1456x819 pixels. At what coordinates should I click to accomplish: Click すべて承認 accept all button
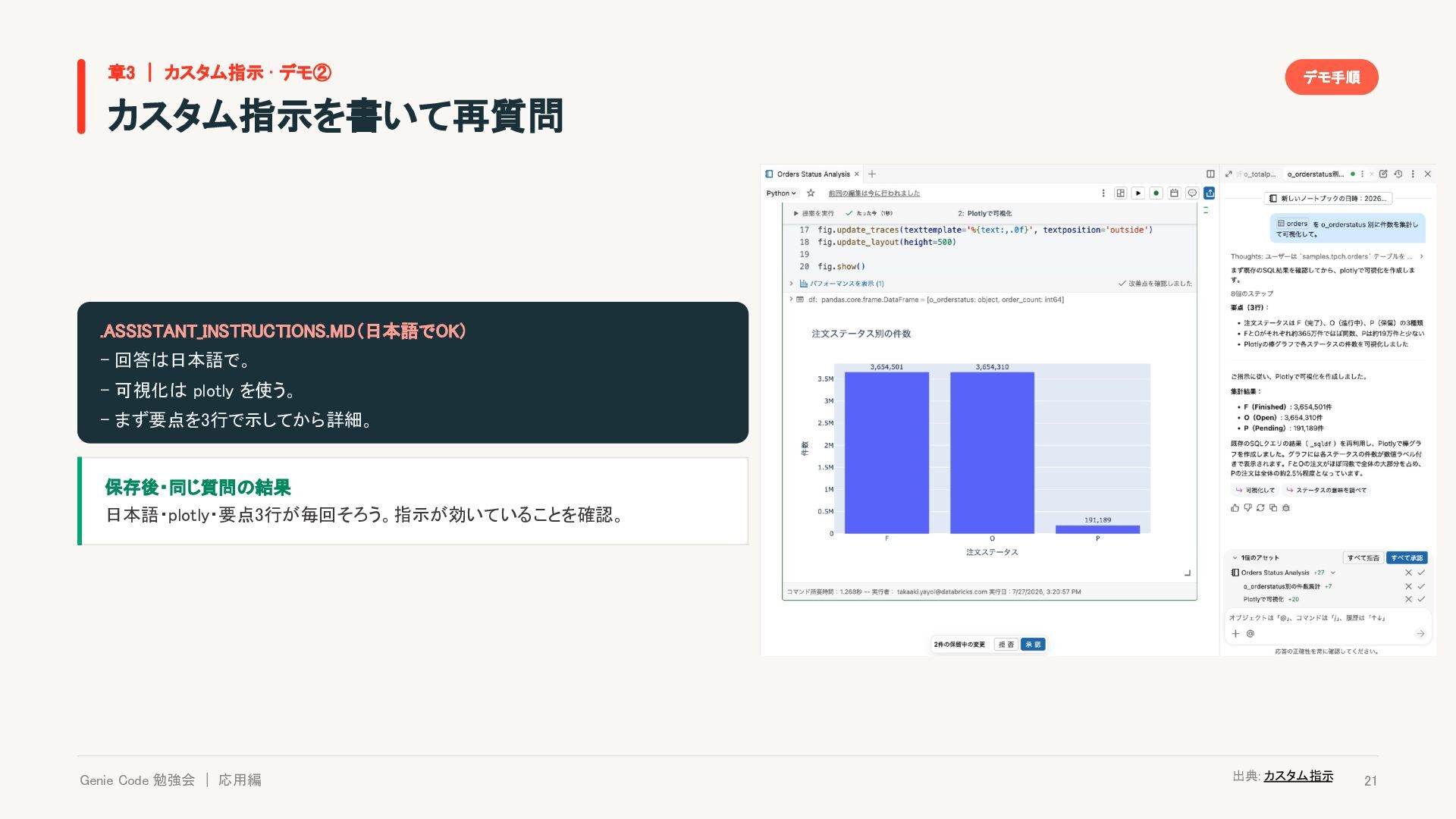point(1407,557)
